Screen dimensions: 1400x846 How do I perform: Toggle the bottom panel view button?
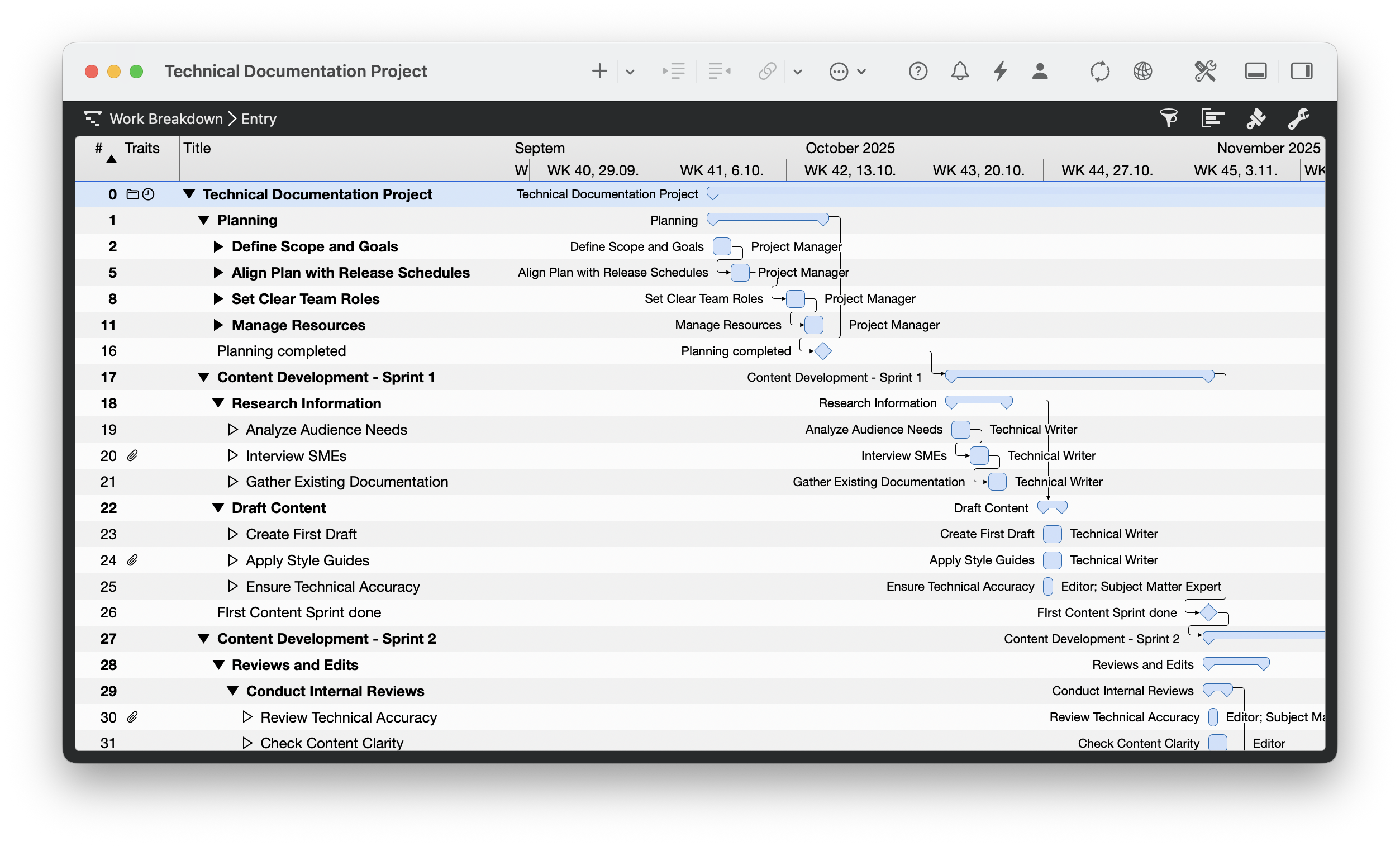coord(1256,71)
